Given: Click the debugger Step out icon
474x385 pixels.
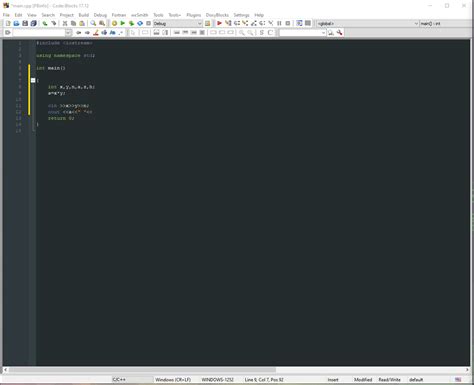Looking at the screenshot, I should [x=254, y=23].
